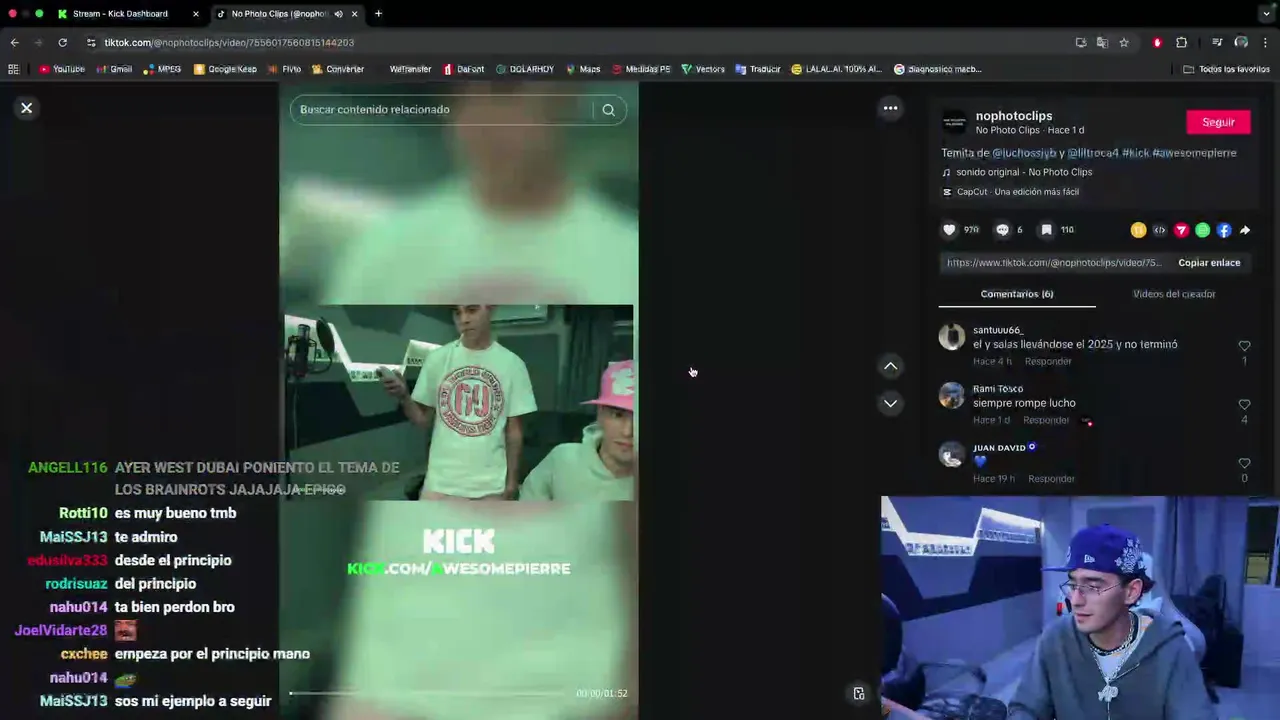Click the nophotoclips profile avatar
The width and height of the screenshot is (1280, 720).
coord(954,122)
